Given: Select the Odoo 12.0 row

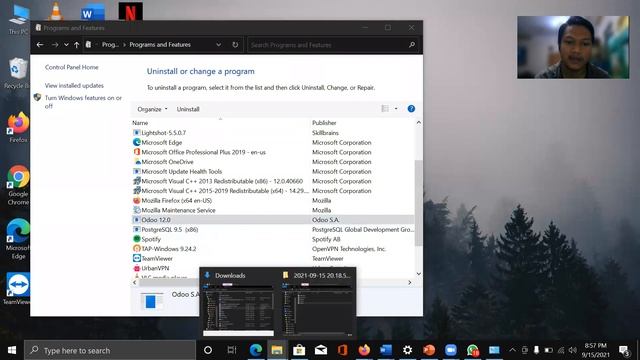Looking at the screenshot, I should pos(273,220).
